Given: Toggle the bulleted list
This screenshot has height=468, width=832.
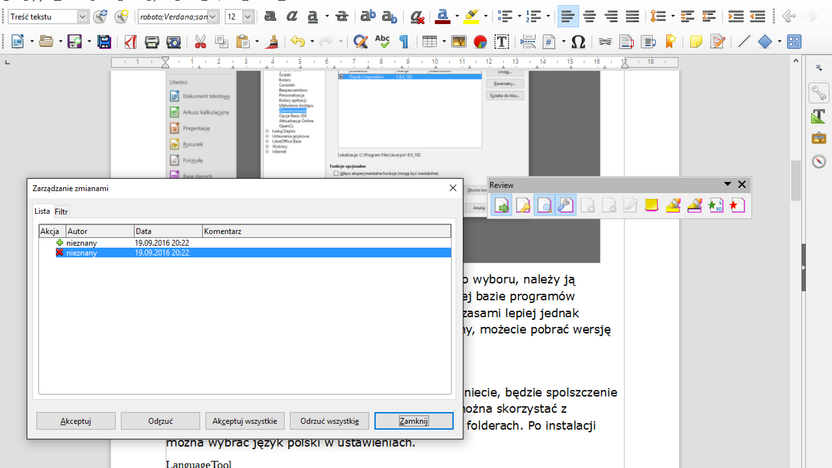Looking at the screenshot, I should click(505, 16).
